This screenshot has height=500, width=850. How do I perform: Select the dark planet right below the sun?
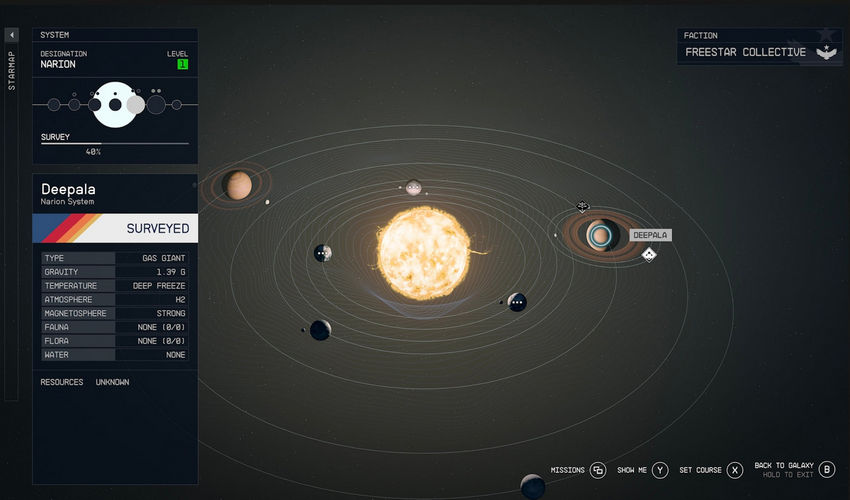517,302
